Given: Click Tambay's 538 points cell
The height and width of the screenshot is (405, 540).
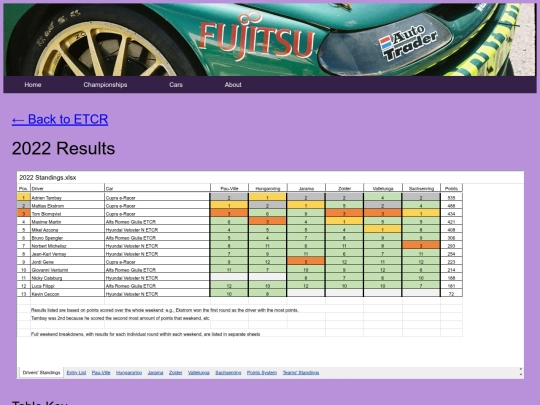Looking at the screenshot, I should point(451,198).
